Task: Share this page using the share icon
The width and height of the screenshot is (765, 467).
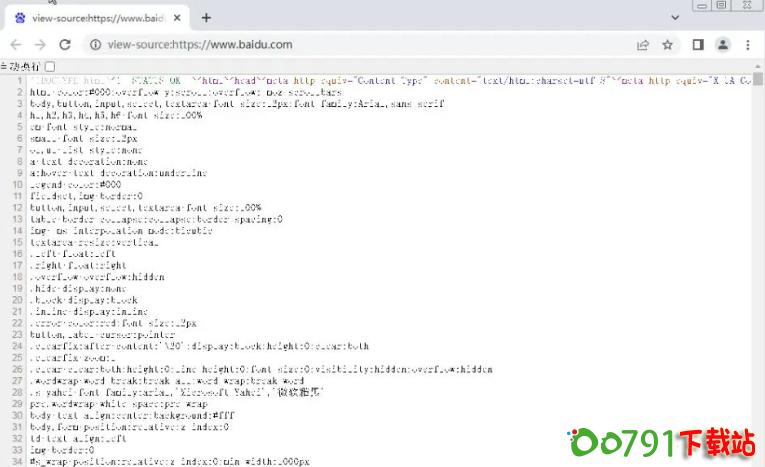Action: pyautogui.click(x=643, y=45)
